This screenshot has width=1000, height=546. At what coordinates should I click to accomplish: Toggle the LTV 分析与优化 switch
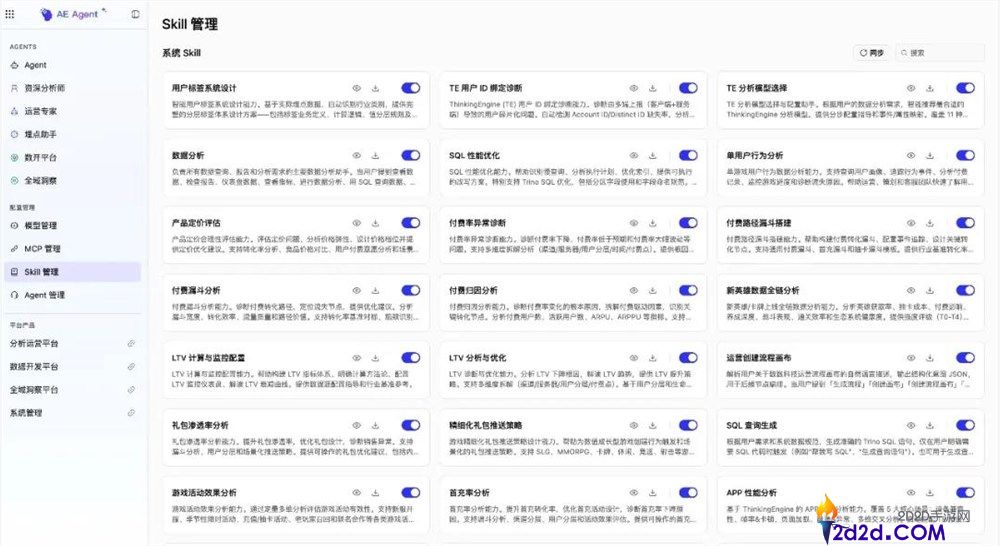pyautogui.click(x=688, y=358)
